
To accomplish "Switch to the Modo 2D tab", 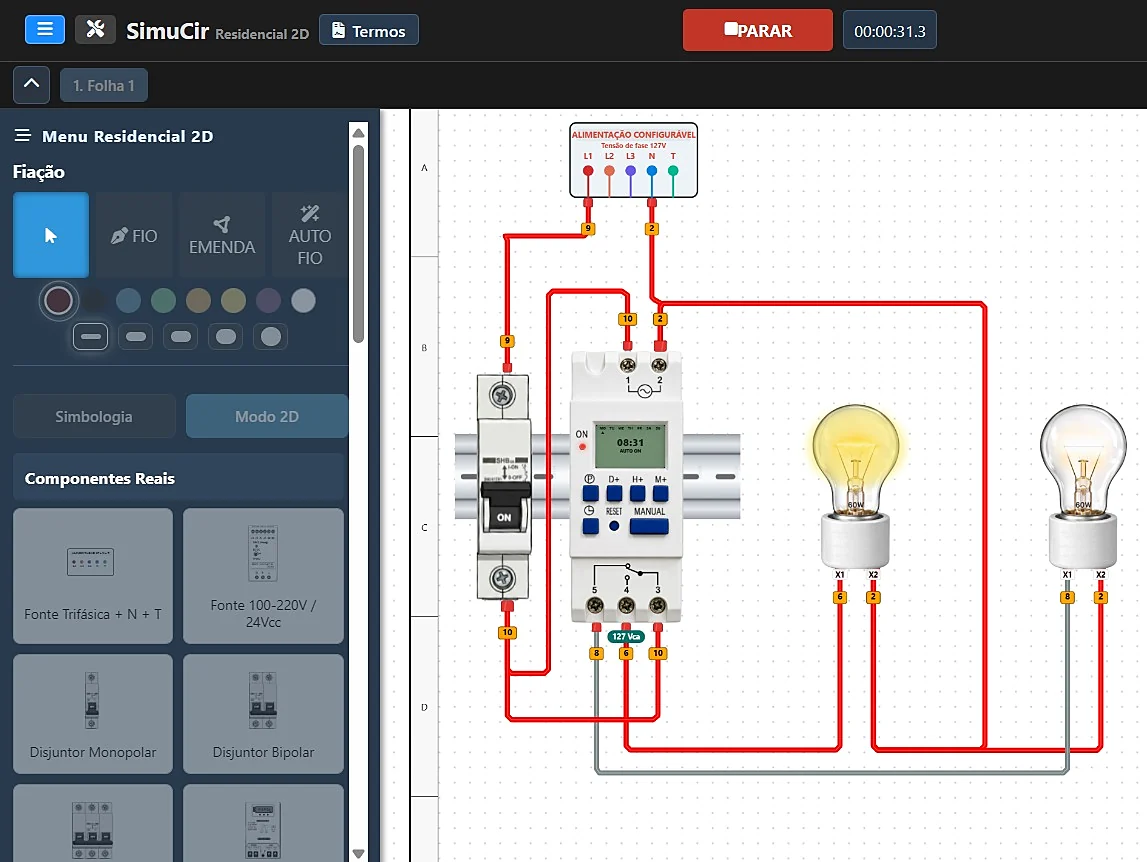I will click(x=267, y=416).
